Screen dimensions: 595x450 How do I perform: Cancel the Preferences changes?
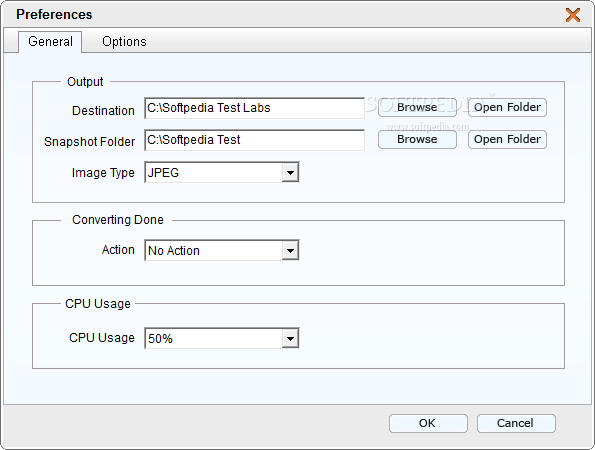point(516,423)
